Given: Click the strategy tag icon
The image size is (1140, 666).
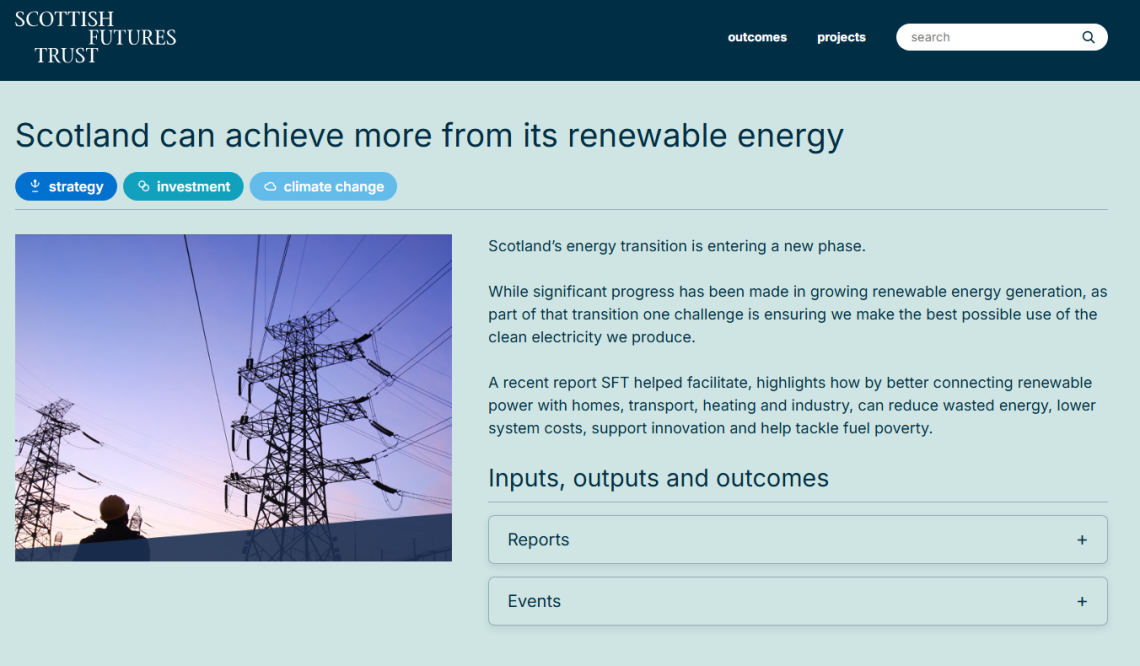Looking at the screenshot, I should click(x=35, y=186).
